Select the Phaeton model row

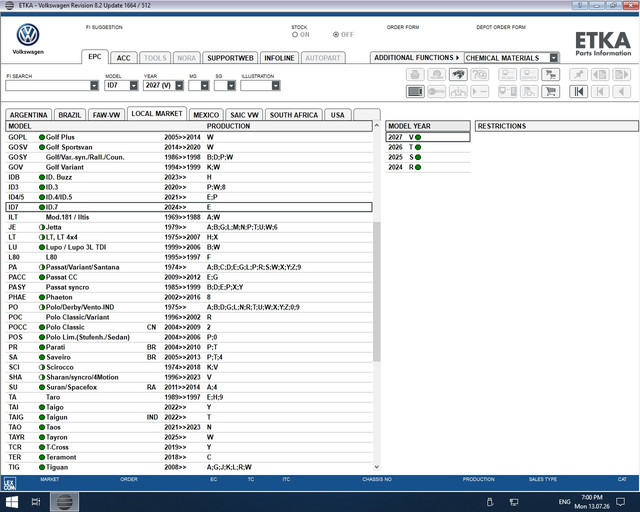[189, 297]
